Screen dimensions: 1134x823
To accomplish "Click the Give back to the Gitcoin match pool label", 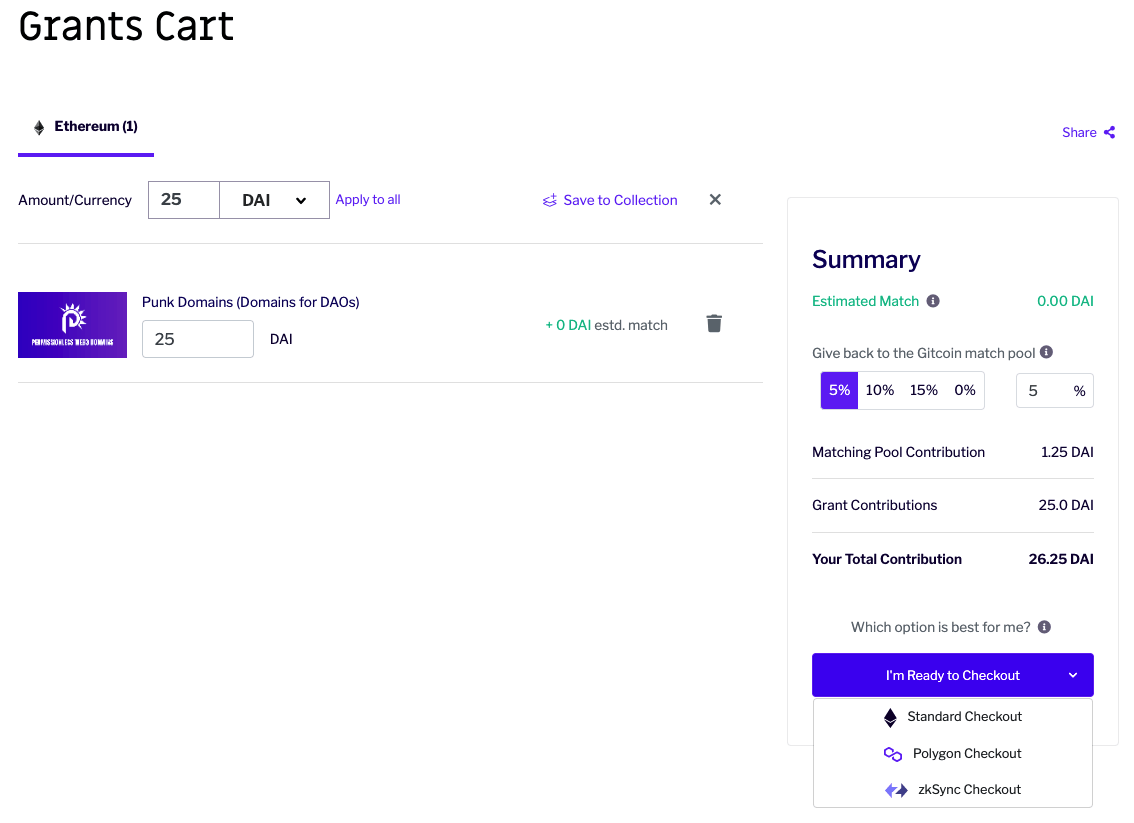I will click(x=924, y=353).
